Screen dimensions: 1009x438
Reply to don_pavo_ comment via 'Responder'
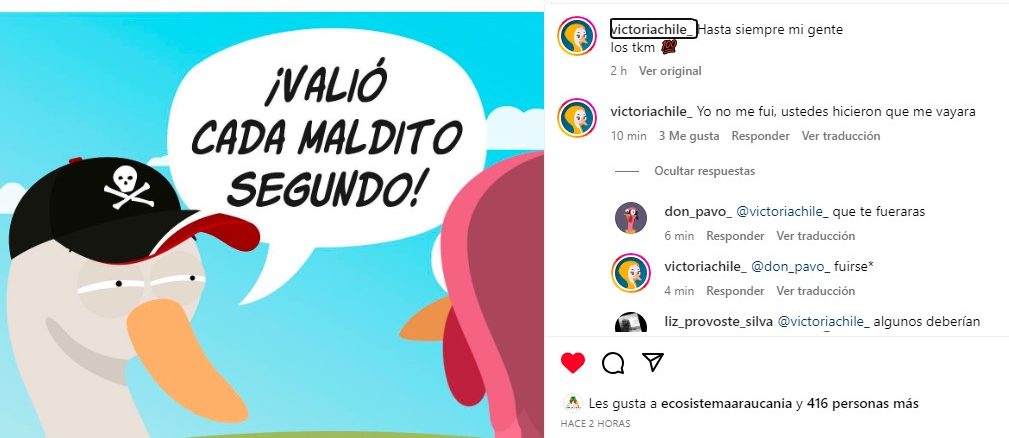(735, 236)
